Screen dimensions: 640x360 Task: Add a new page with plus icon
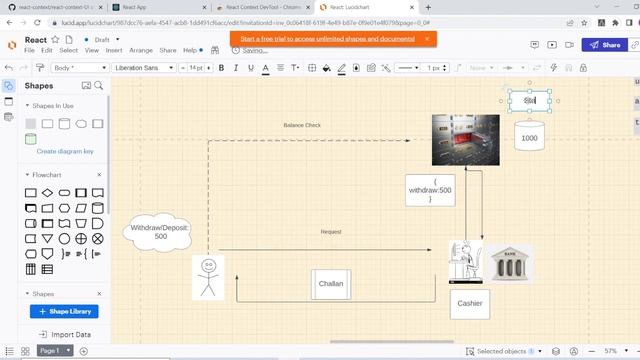click(x=84, y=351)
